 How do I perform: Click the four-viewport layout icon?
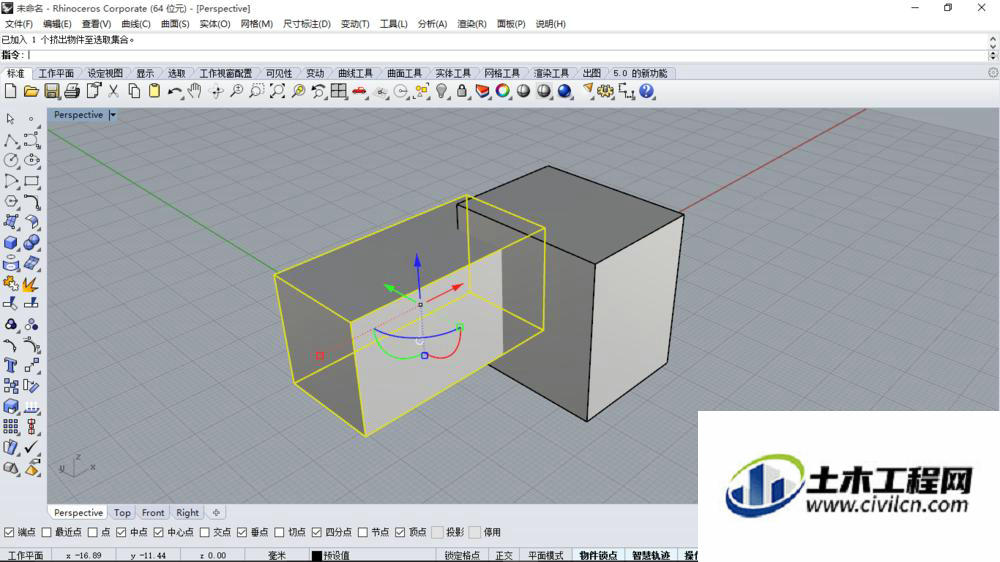[339, 91]
